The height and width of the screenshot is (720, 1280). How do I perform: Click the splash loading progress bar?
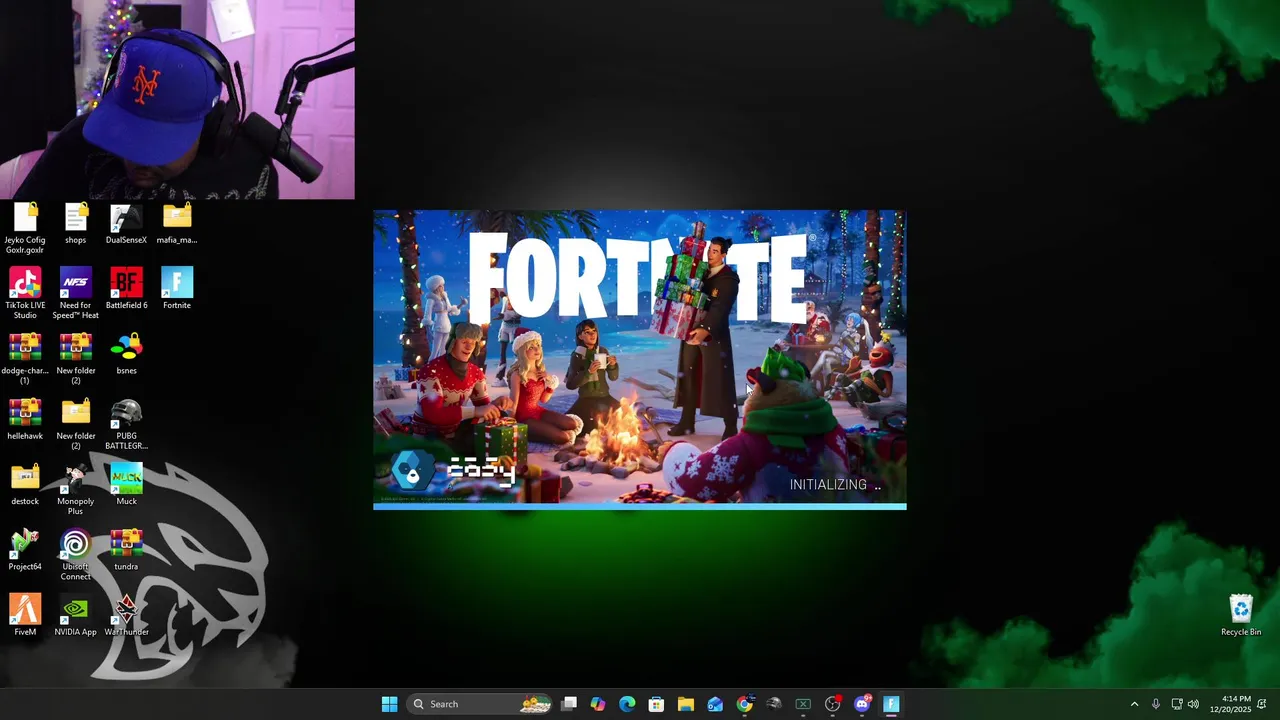(640, 506)
